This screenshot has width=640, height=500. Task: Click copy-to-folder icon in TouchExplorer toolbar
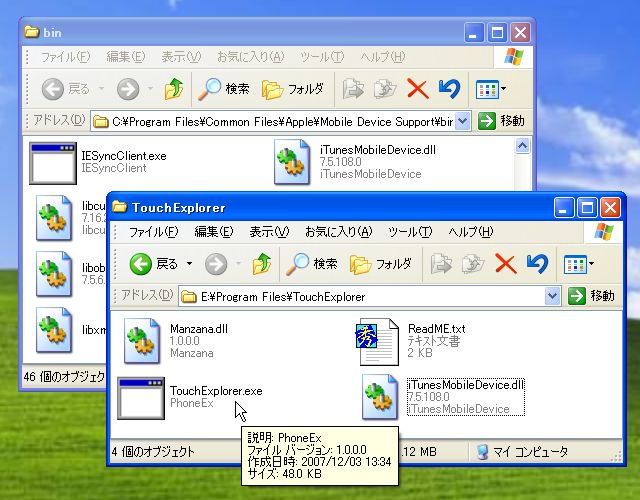tap(473, 264)
